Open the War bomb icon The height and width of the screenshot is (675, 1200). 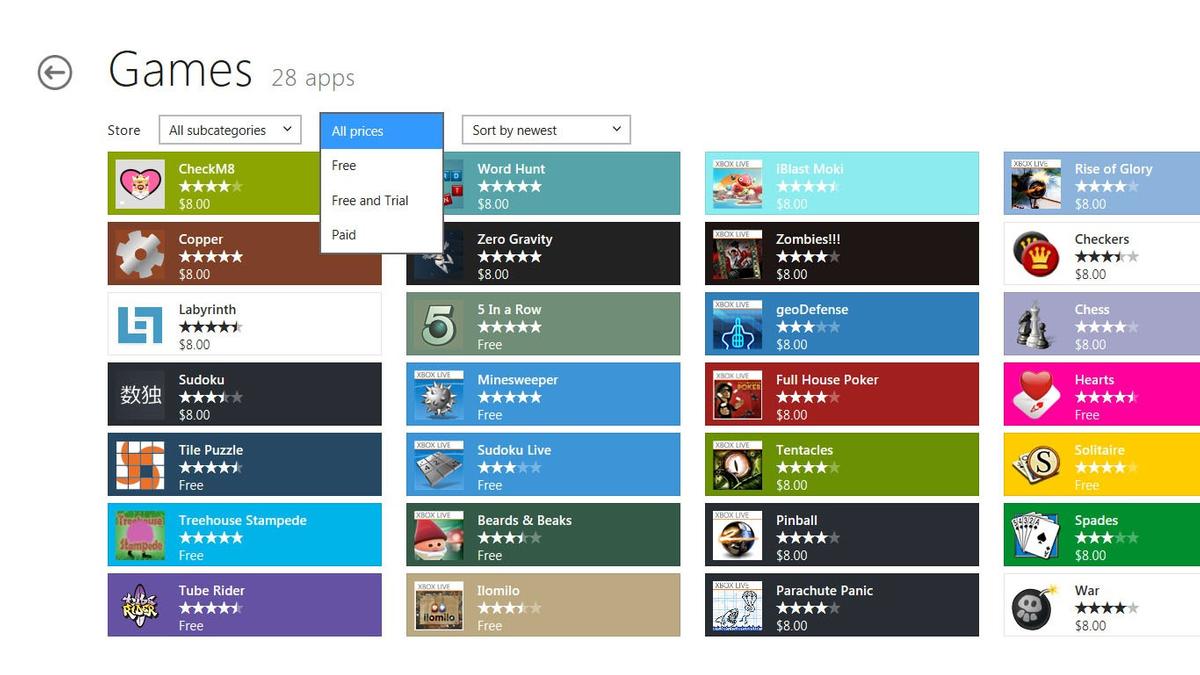pos(1036,605)
